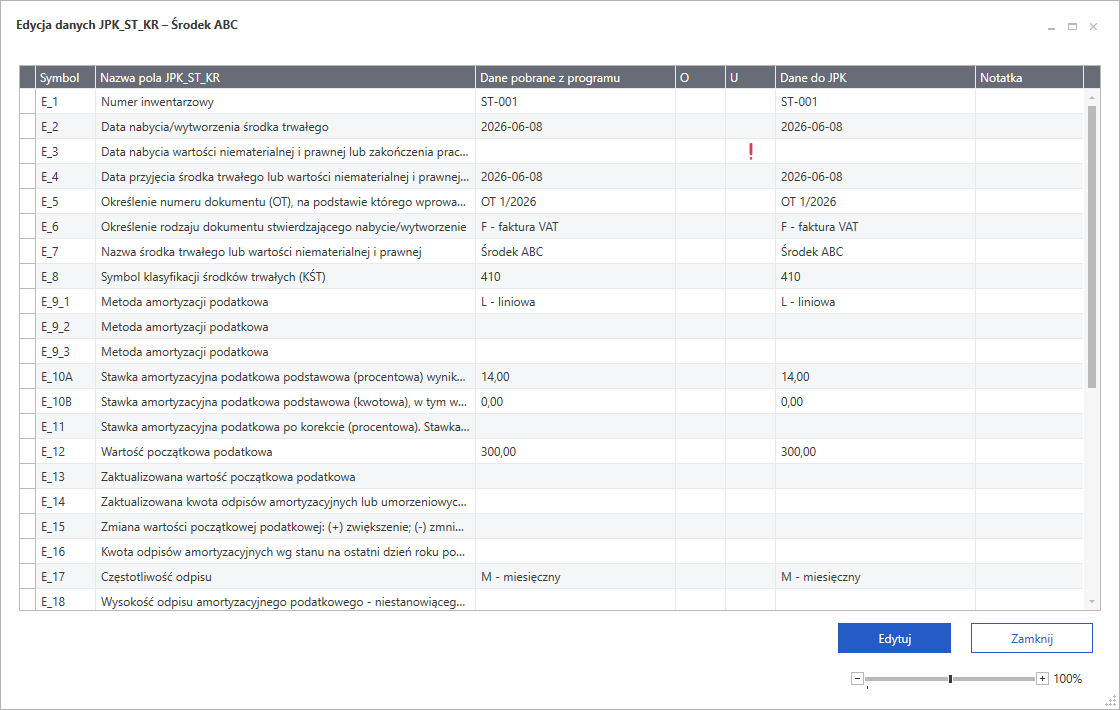Click the Edytuj button
The height and width of the screenshot is (710, 1120).
(x=894, y=638)
